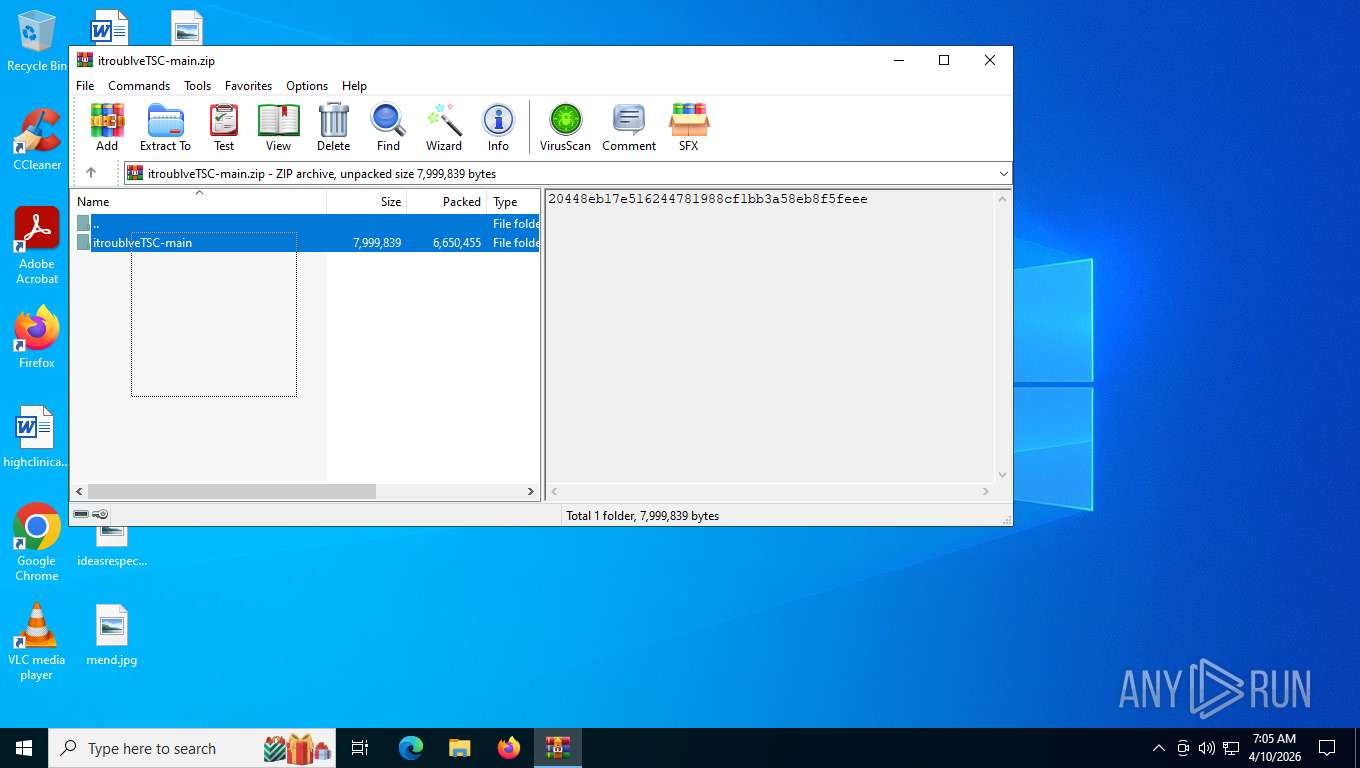
Task: Sort by Name column header
Action: click(x=198, y=202)
